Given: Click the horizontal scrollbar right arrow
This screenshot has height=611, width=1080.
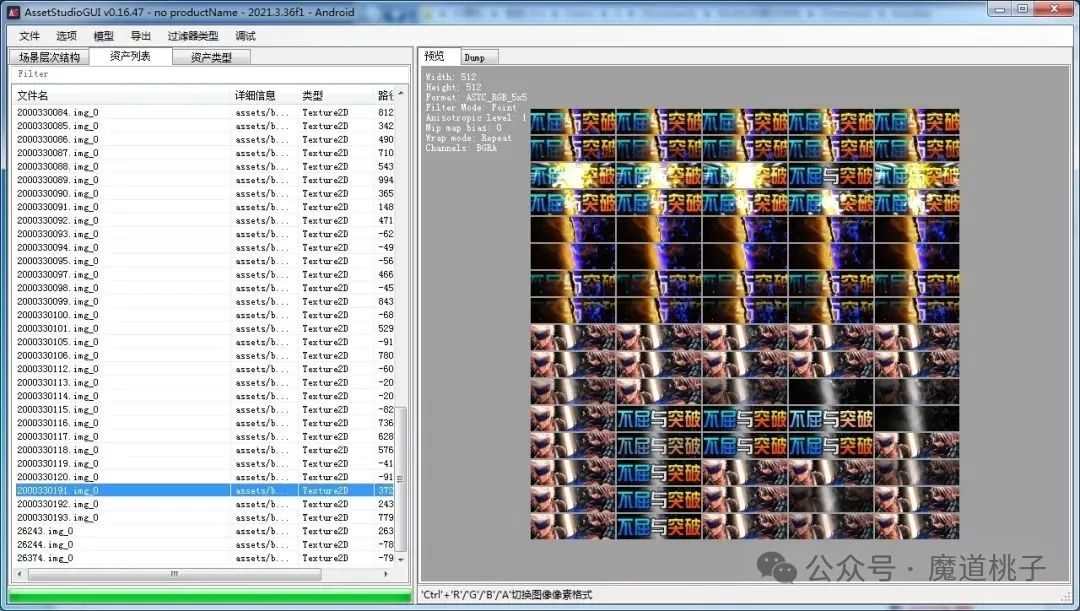Looking at the screenshot, I should point(386,573).
